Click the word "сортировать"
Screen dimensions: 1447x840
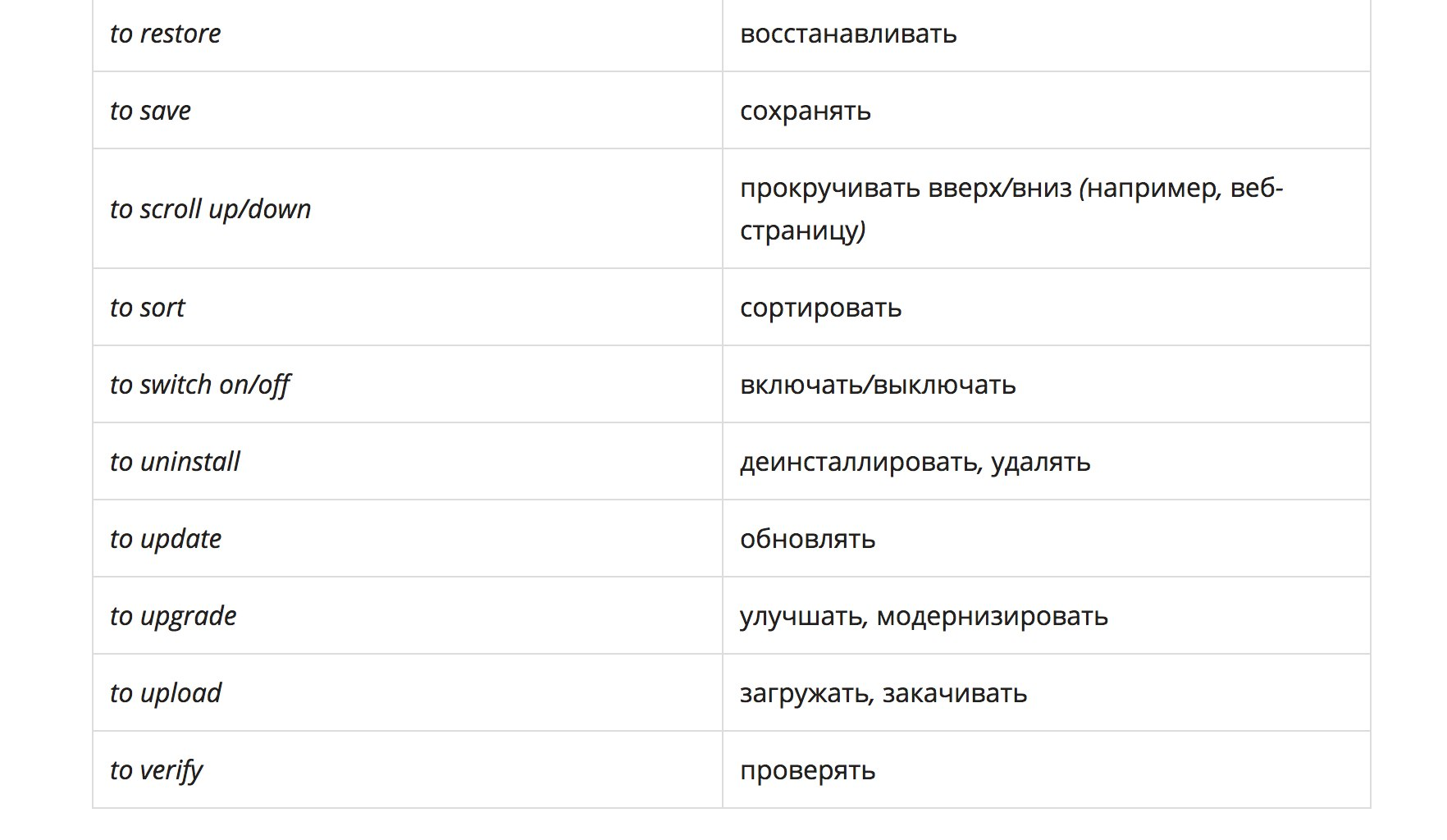(820, 308)
